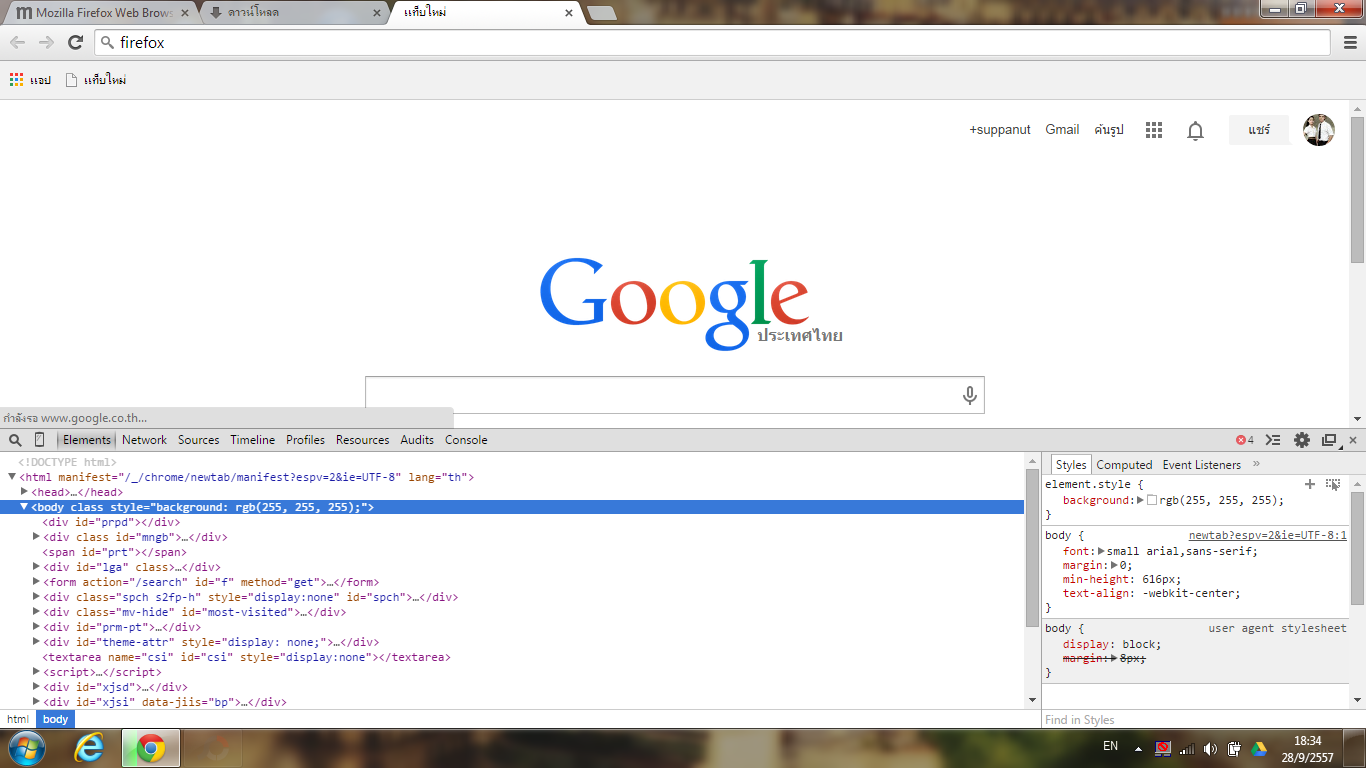Open the +suppanut profile link
This screenshot has width=1366, height=768.
click(x=1000, y=130)
